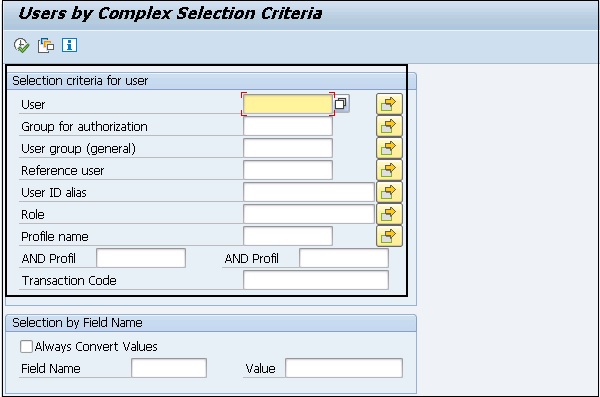The image size is (600, 397).
Task: Click the Field Name input box
Action: pyautogui.click(x=169, y=368)
